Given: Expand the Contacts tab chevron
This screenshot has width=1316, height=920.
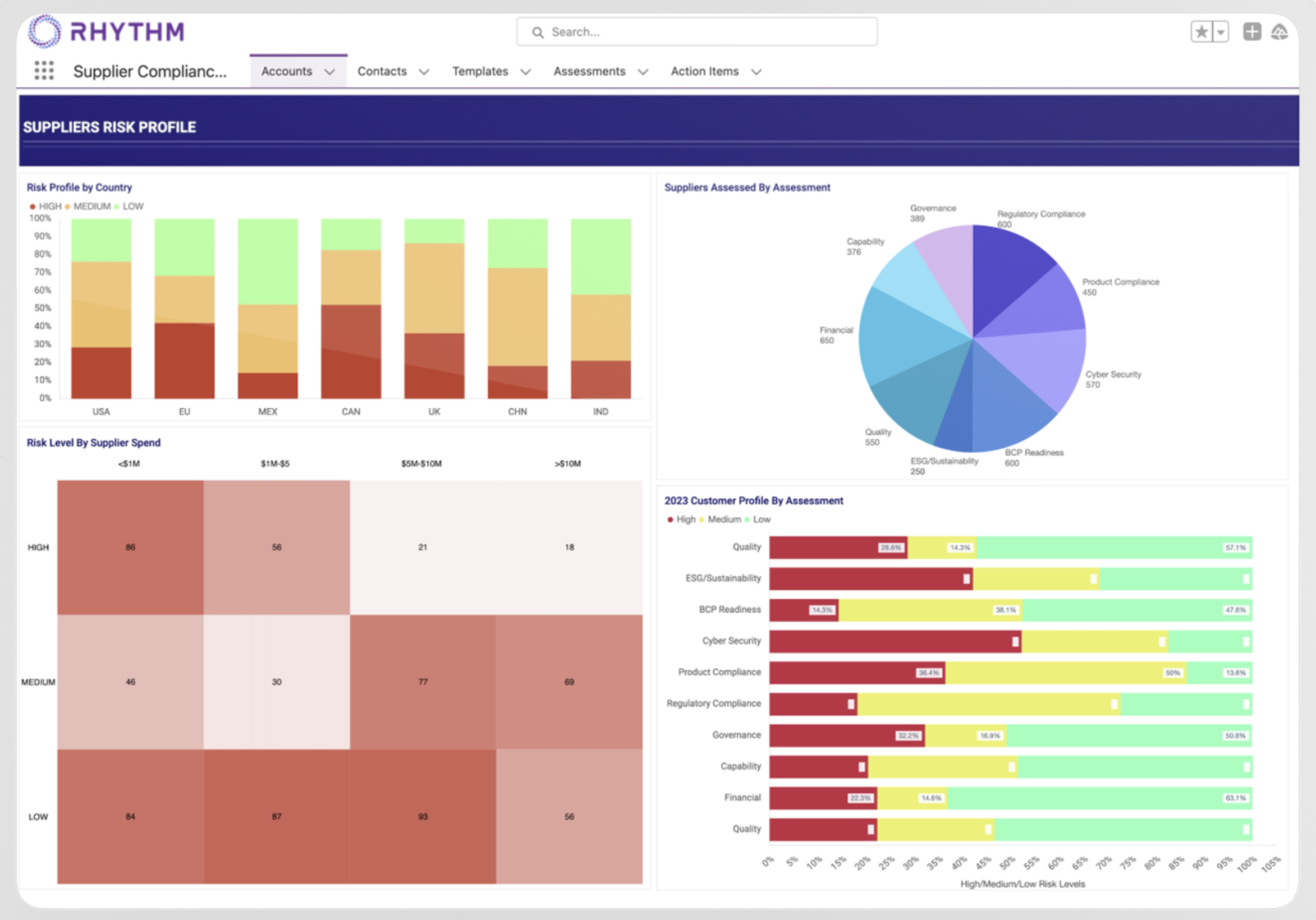Looking at the screenshot, I should tap(424, 72).
